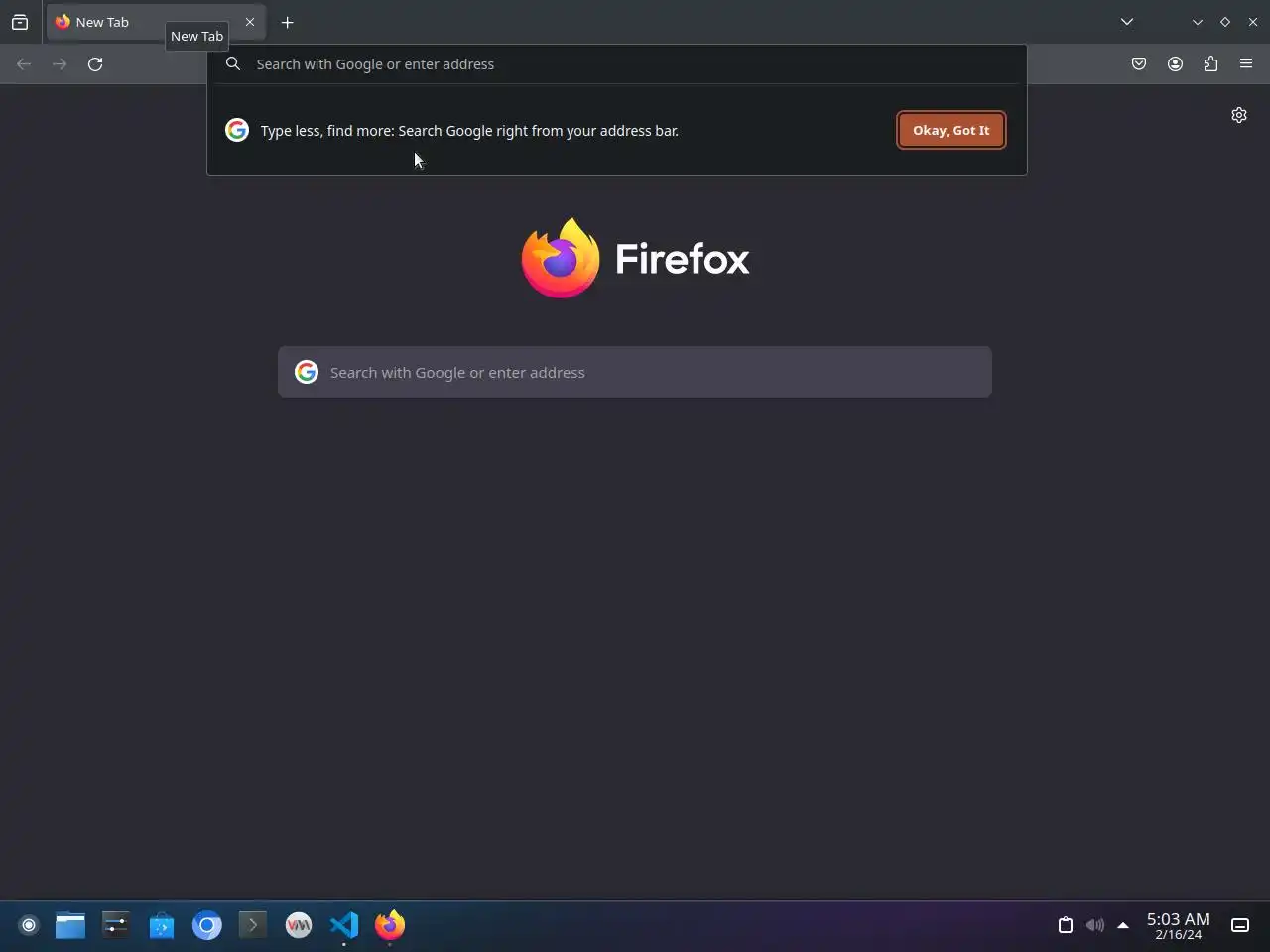Dismiss the tip with Okay, Got It
The height and width of the screenshot is (952, 1270).
(x=951, y=130)
